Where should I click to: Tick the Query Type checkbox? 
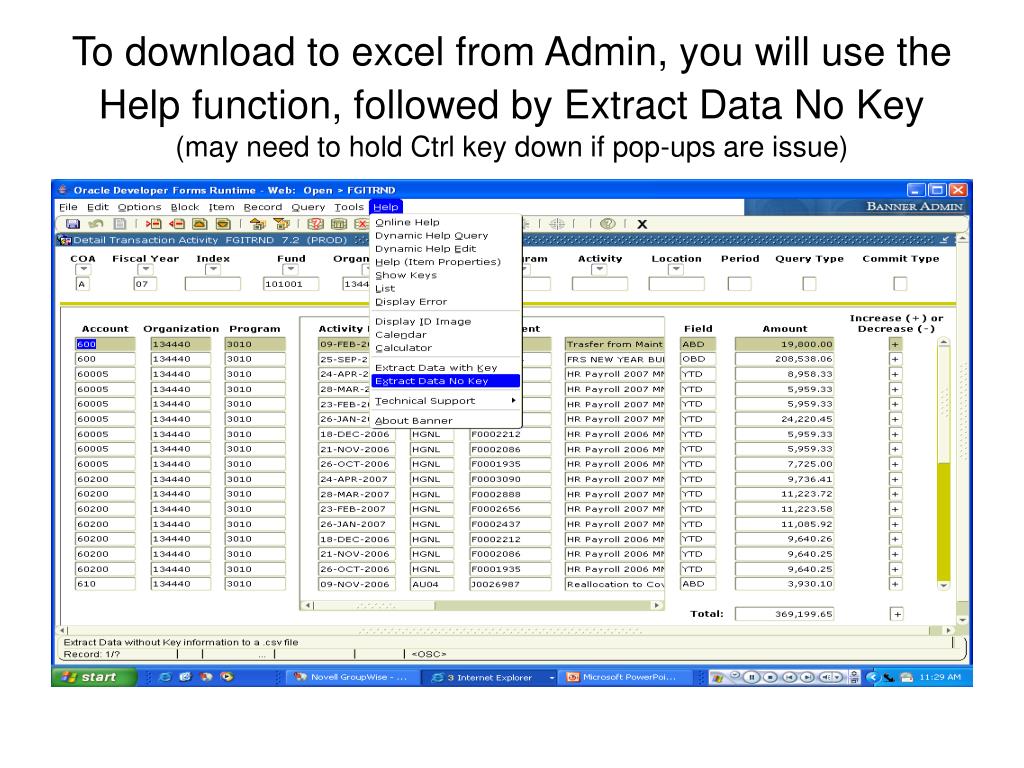click(809, 283)
